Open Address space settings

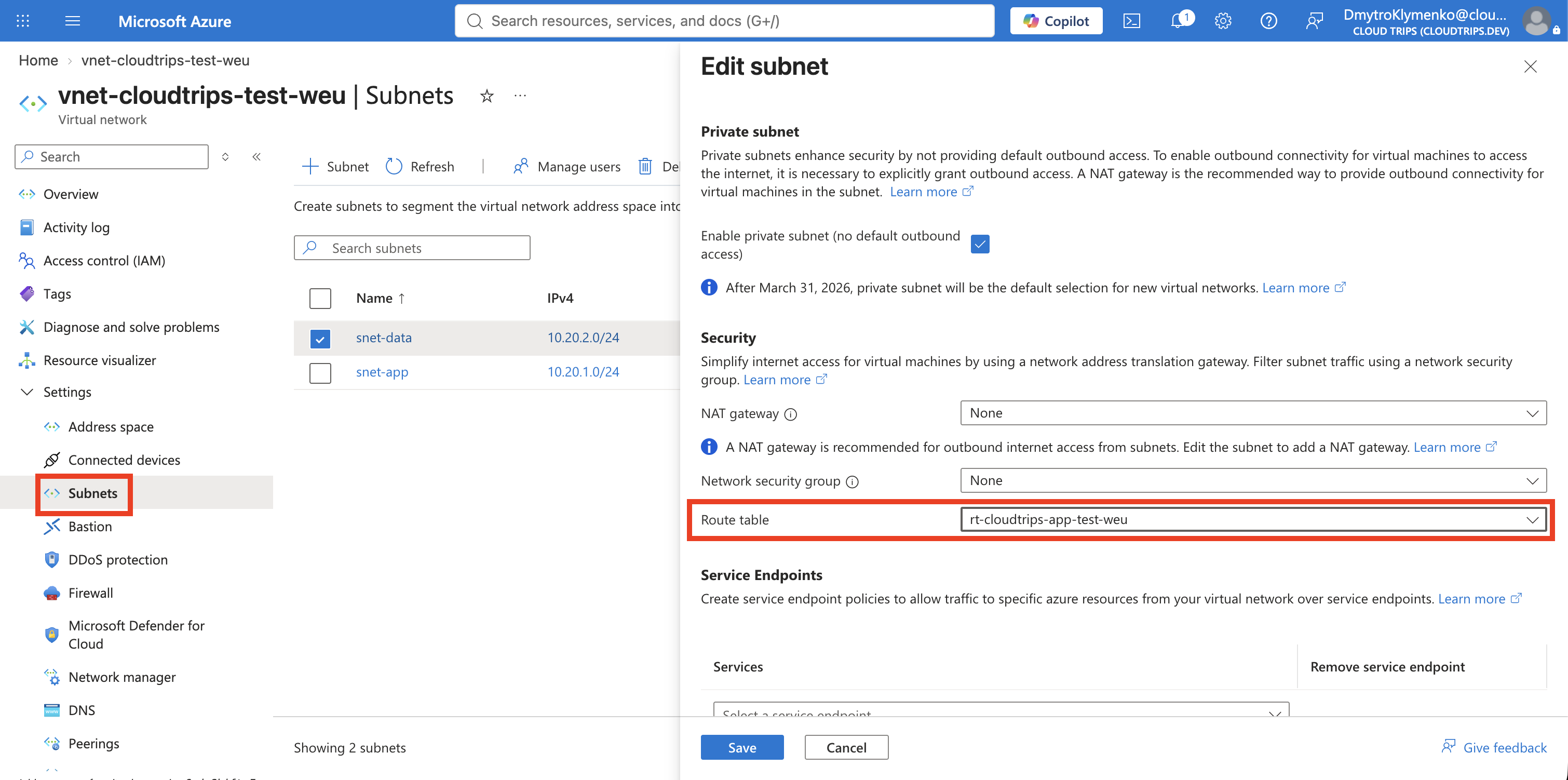pos(111,427)
